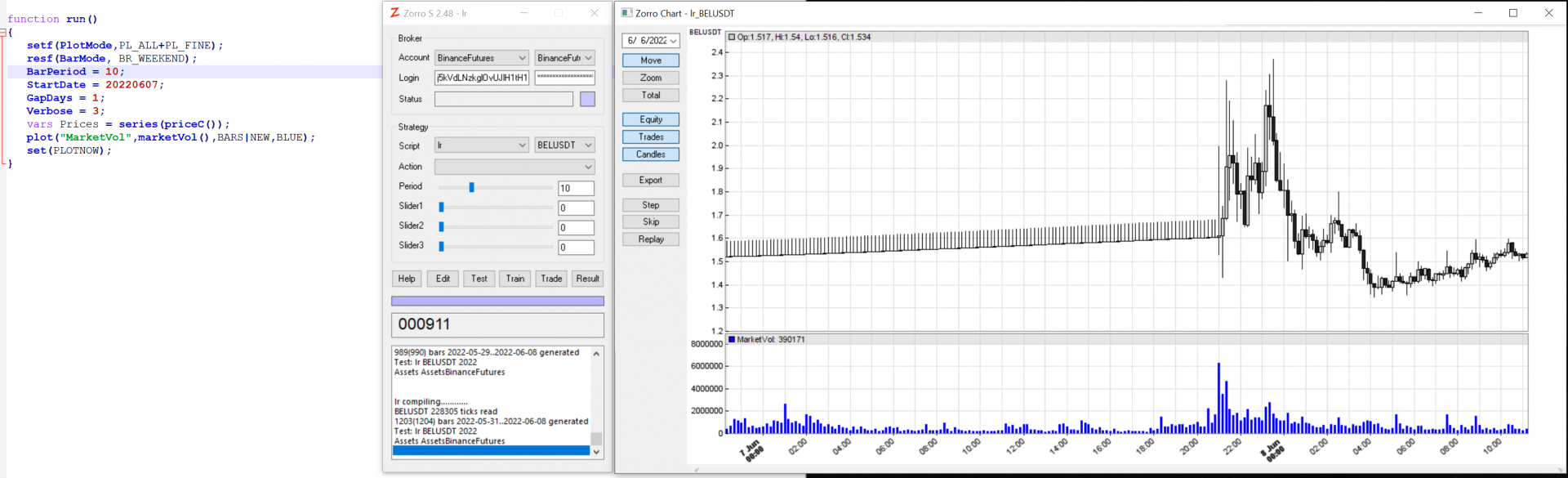Click the Login text field
The image size is (1568, 478).
[482, 78]
